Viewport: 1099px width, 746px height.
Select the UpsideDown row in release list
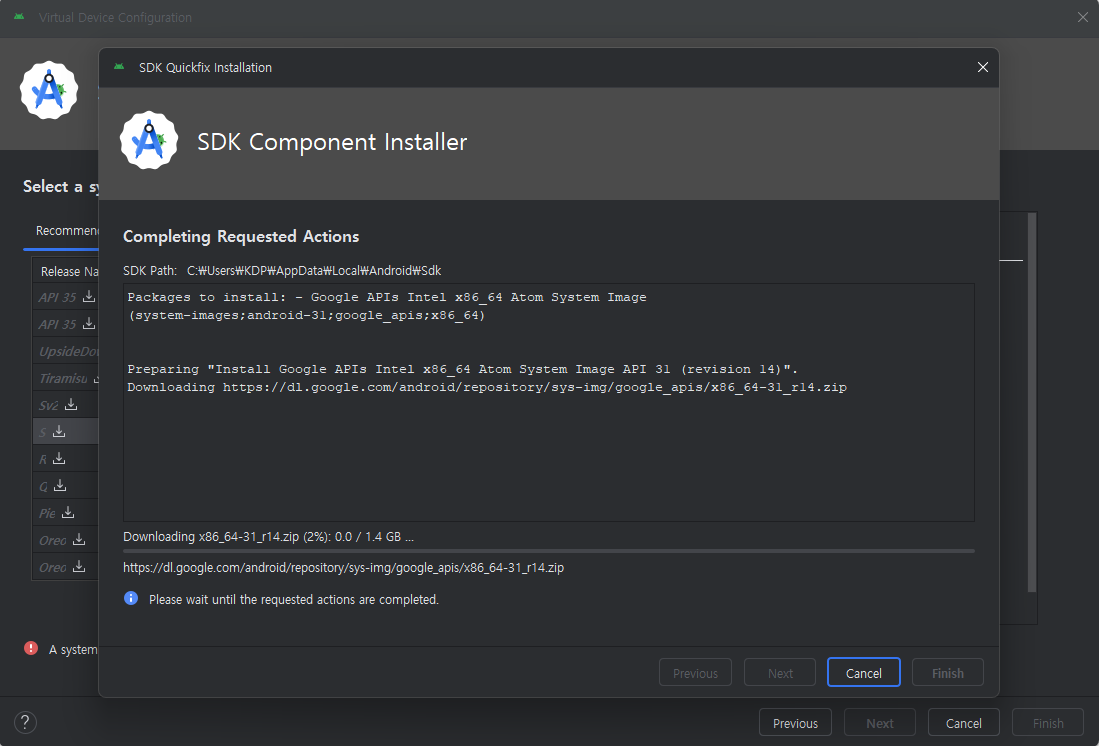66,351
